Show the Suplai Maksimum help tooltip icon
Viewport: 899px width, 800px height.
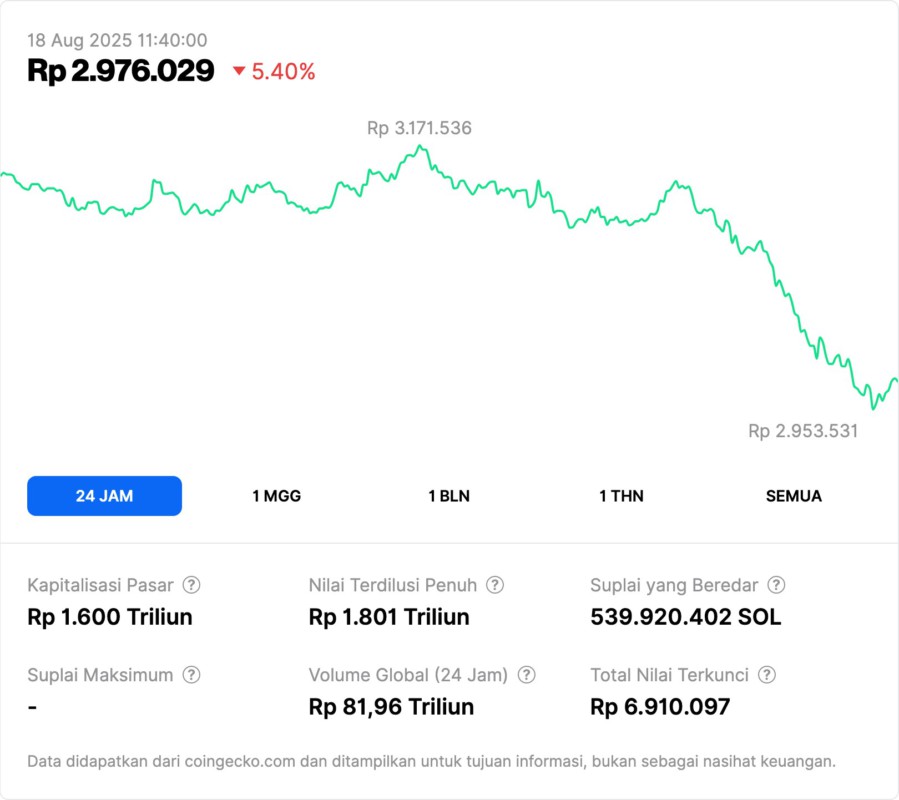click(x=191, y=675)
